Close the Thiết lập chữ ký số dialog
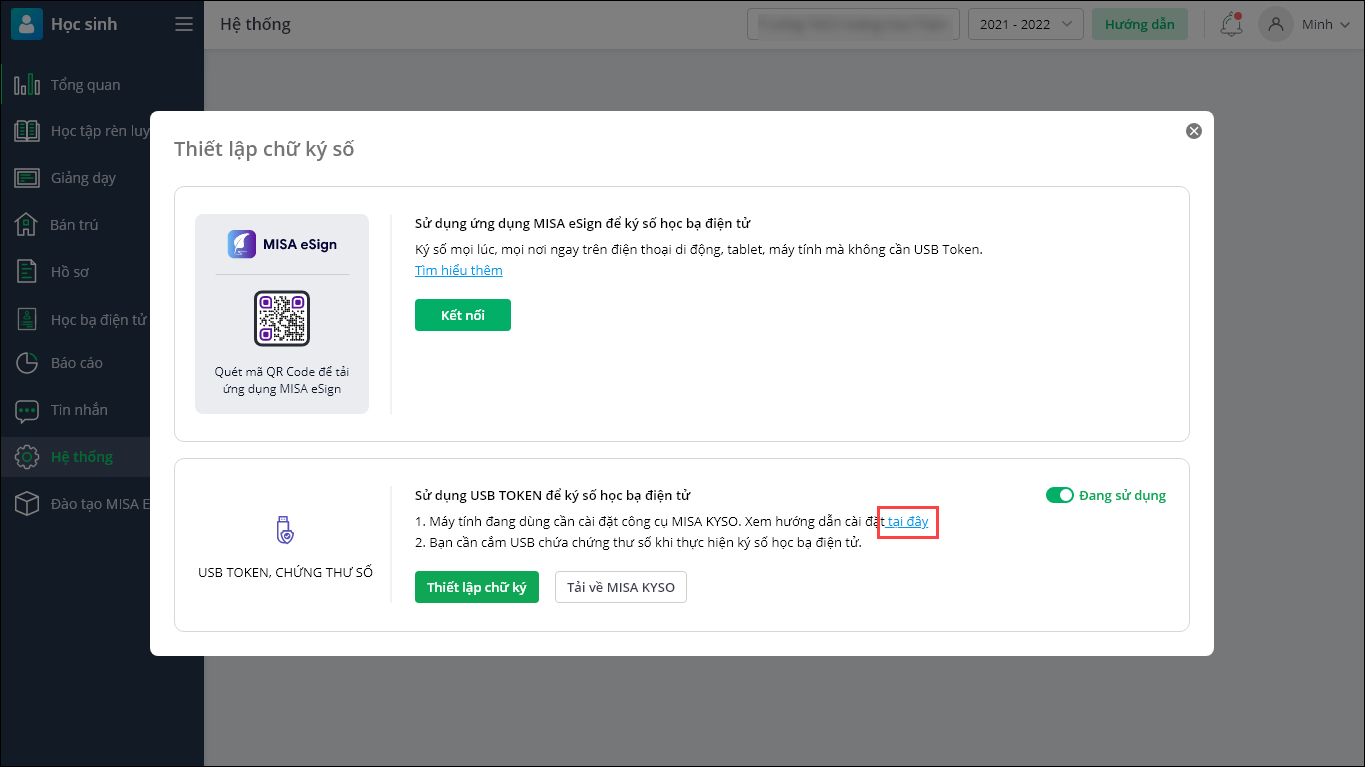The width and height of the screenshot is (1365, 767). (1193, 131)
